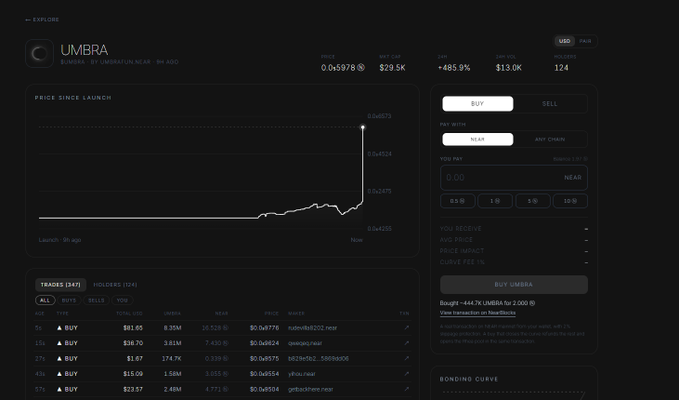Open transaction arrow for yihou.near trade

click(x=406, y=374)
